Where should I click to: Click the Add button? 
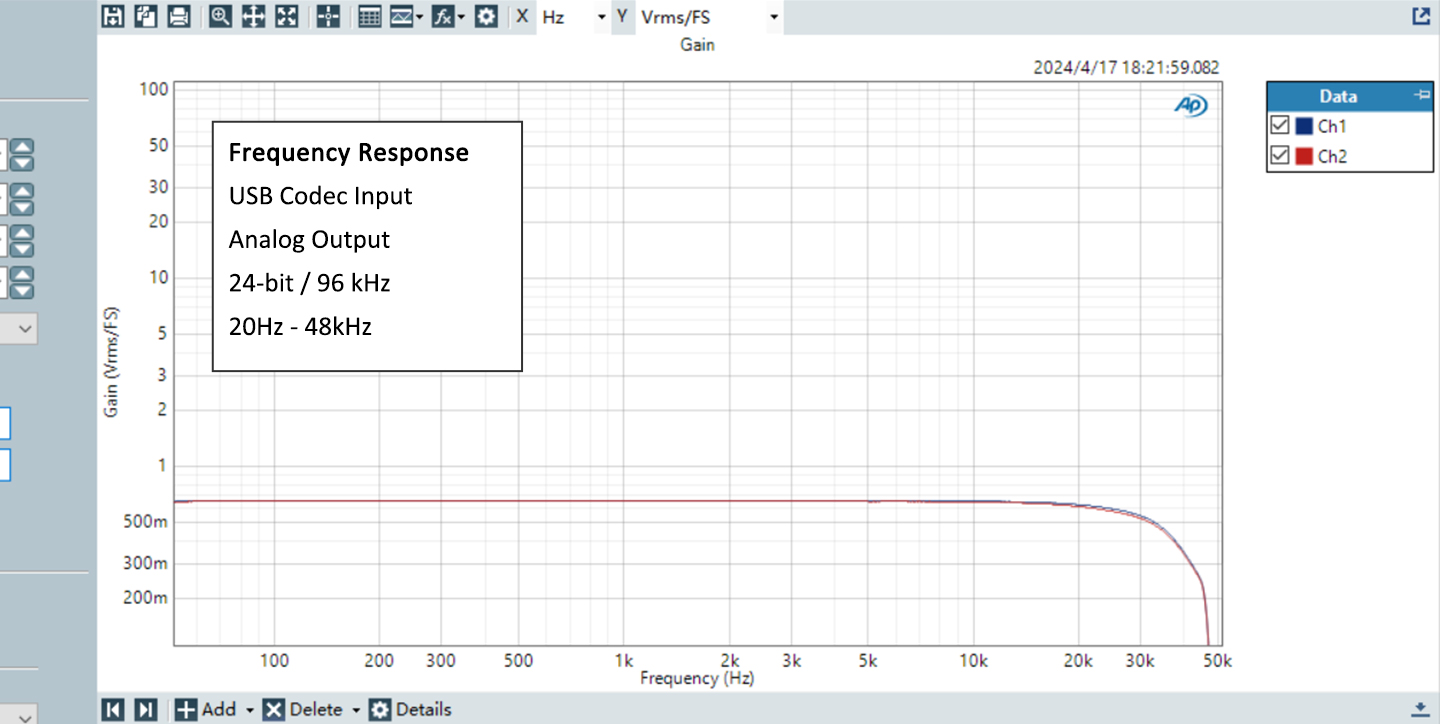pyautogui.click(x=207, y=709)
